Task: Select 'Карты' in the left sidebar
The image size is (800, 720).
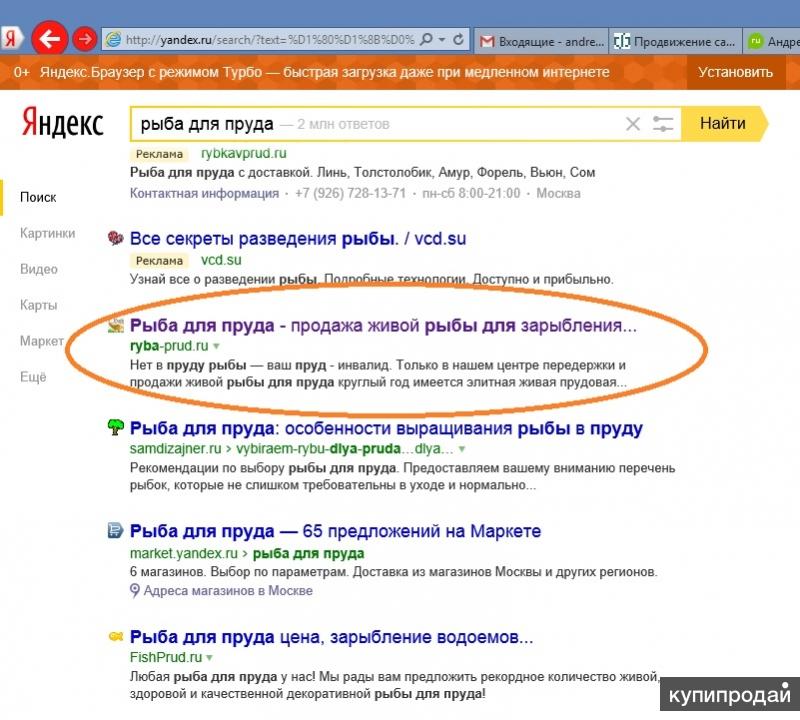Action: pyautogui.click(x=39, y=305)
